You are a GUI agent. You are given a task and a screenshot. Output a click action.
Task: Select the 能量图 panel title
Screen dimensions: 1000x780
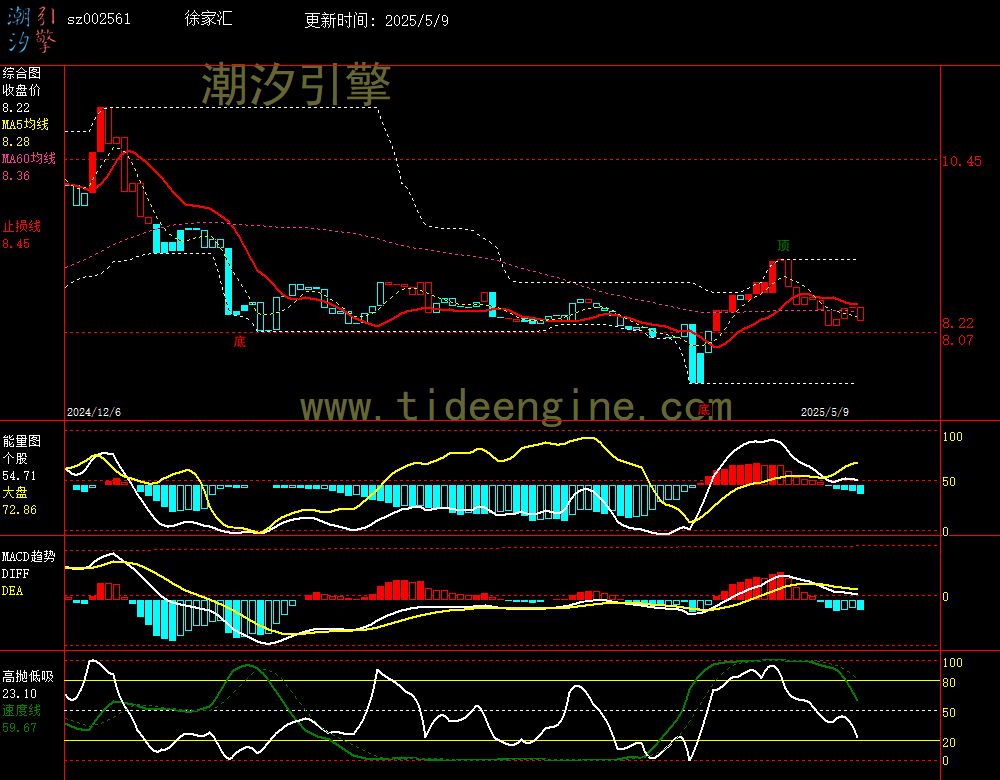tap(21, 441)
